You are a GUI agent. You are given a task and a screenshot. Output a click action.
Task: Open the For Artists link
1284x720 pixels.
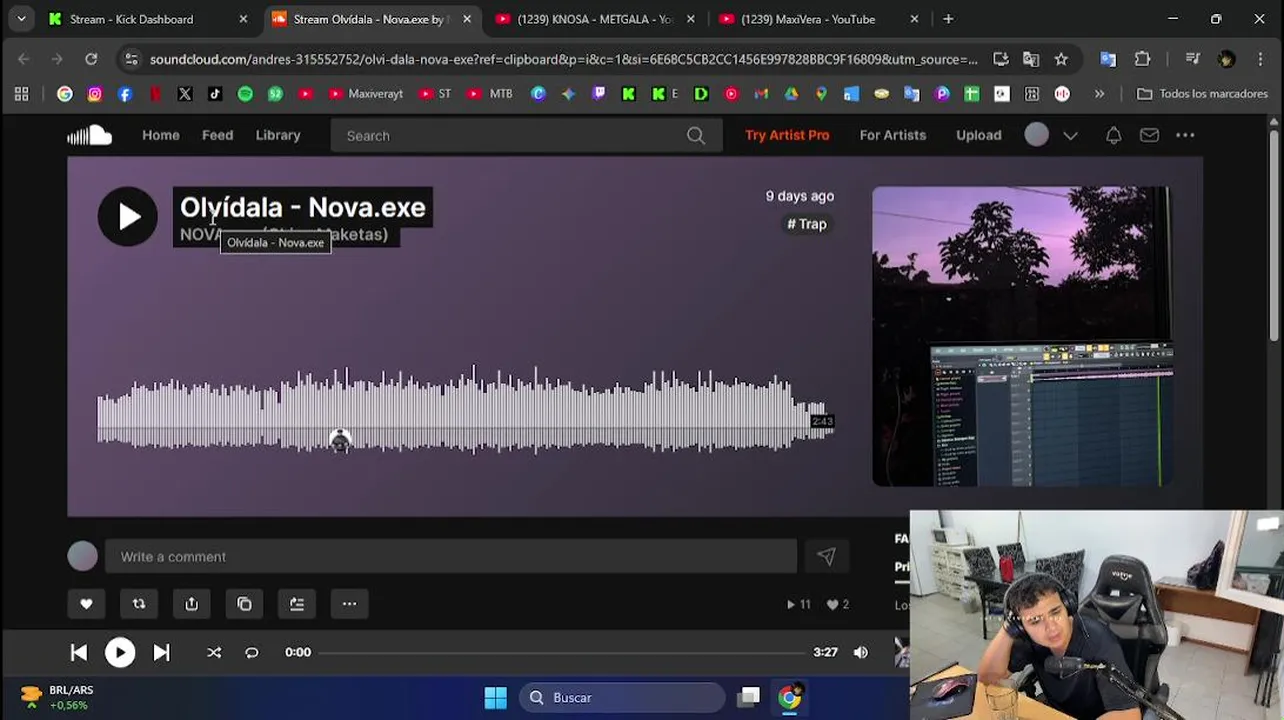click(x=893, y=135)
